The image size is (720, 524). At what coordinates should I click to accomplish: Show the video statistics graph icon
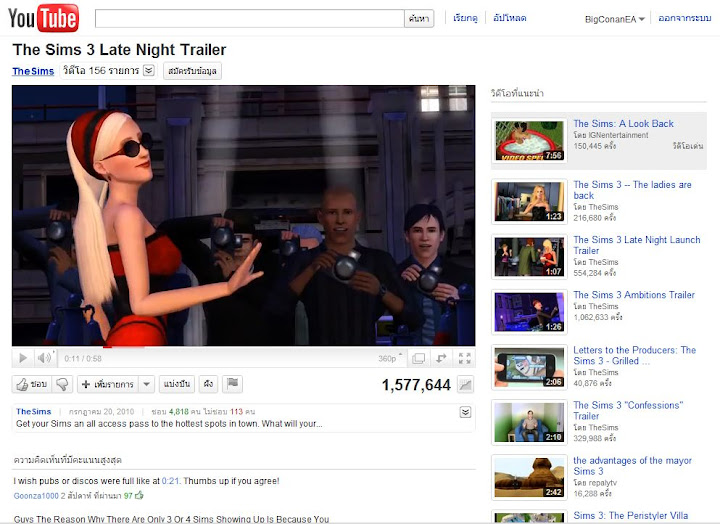[465, 385]
